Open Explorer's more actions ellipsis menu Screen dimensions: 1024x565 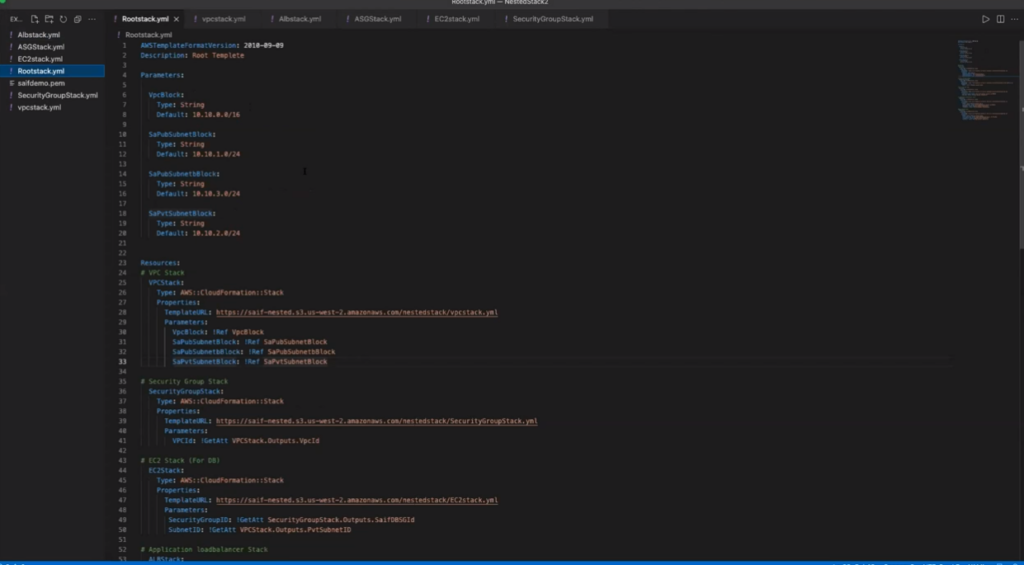point(92,19)
